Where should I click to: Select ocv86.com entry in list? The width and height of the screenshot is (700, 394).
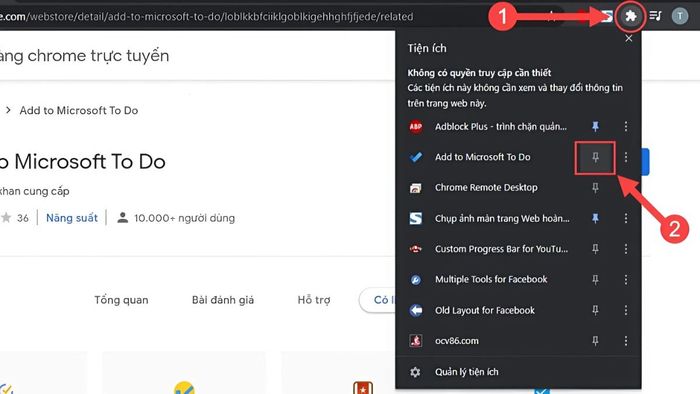tap(457, 341)
